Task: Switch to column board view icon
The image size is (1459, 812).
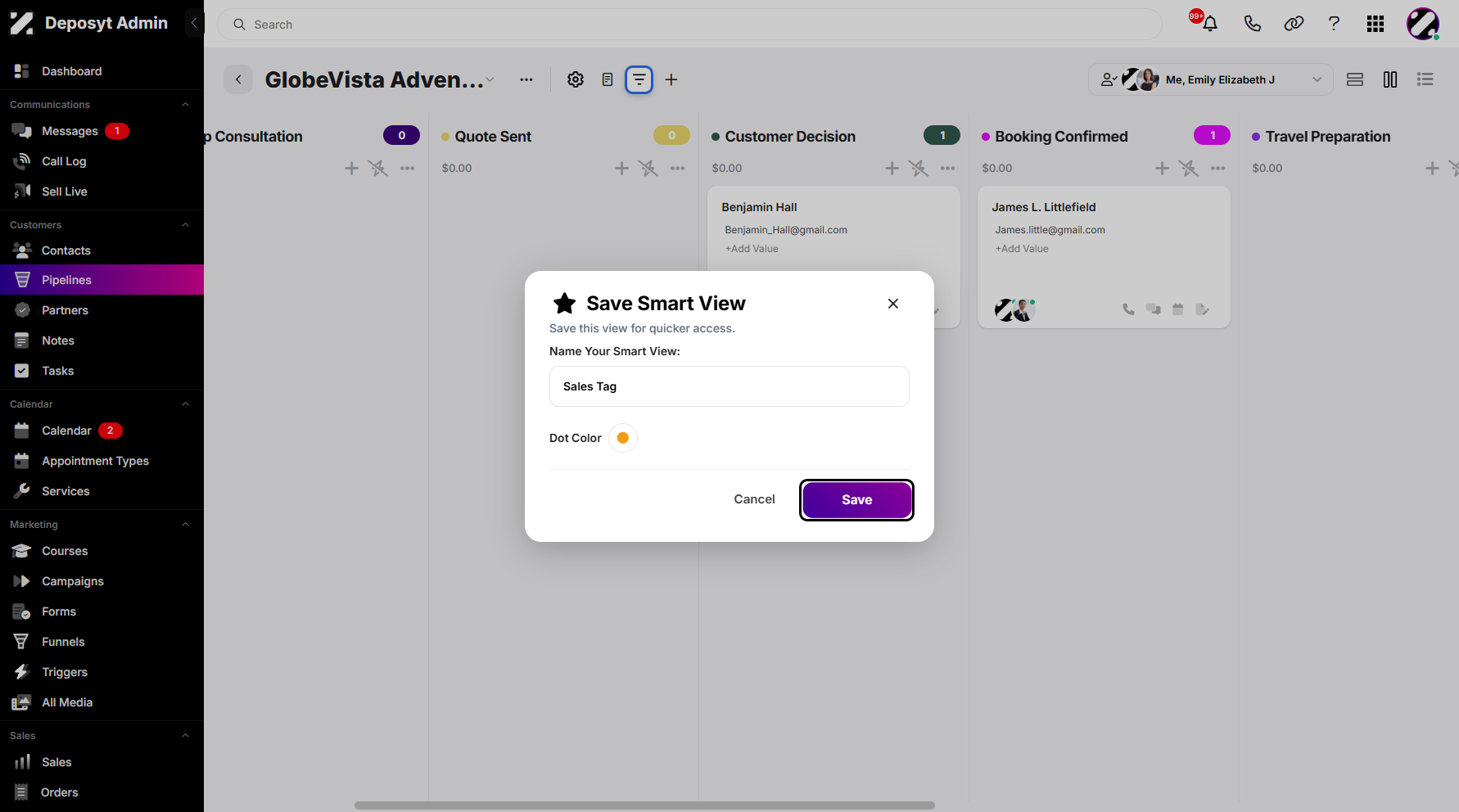Action: [x=1390, y=79]
